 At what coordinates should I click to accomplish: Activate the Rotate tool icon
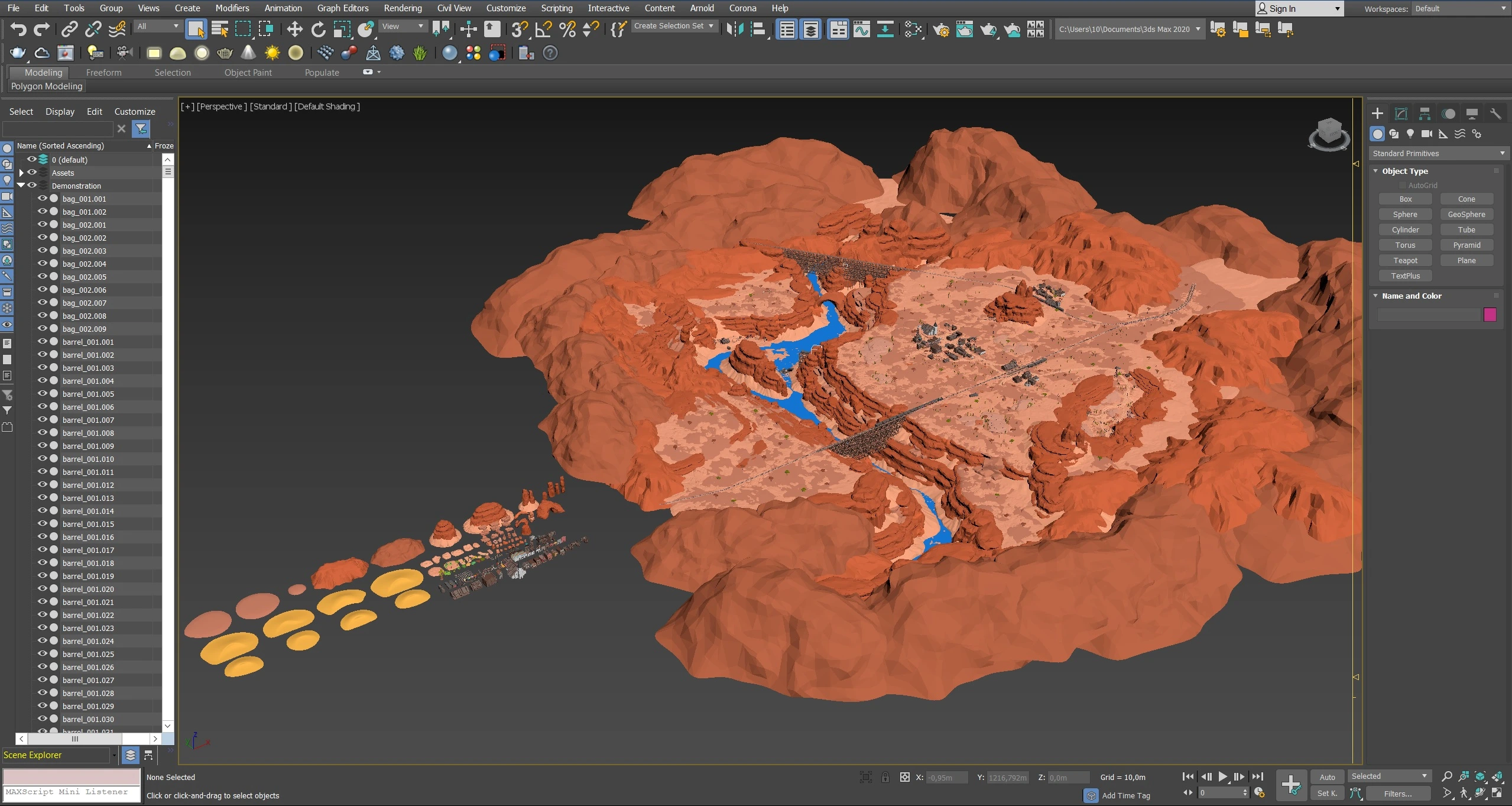click(x=318, y=29)
